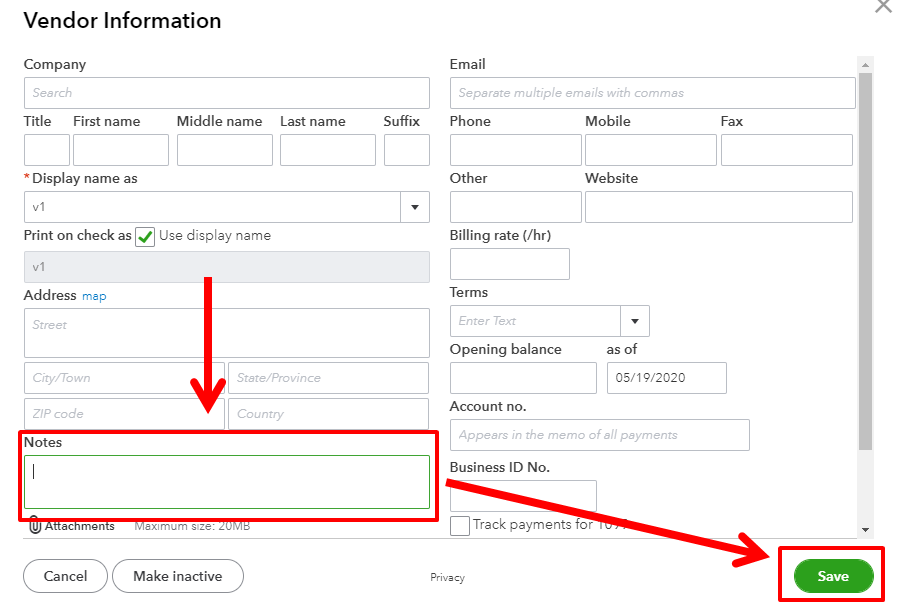Select the opening balance as-of date field
The width and height of the screenshot is (903, 614).
coord(666,378)
